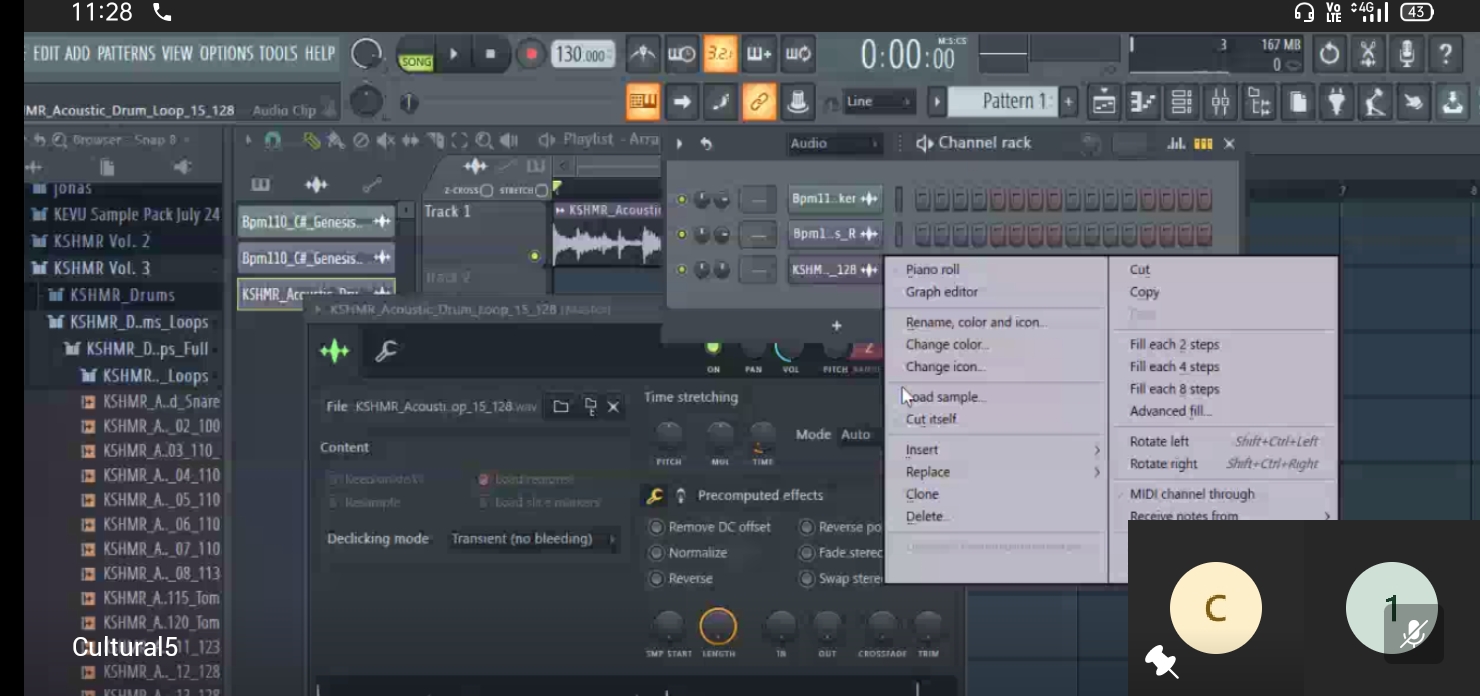Click the one-click recording microphone icon
The image size is (1480, 696).
(1407, 54)
